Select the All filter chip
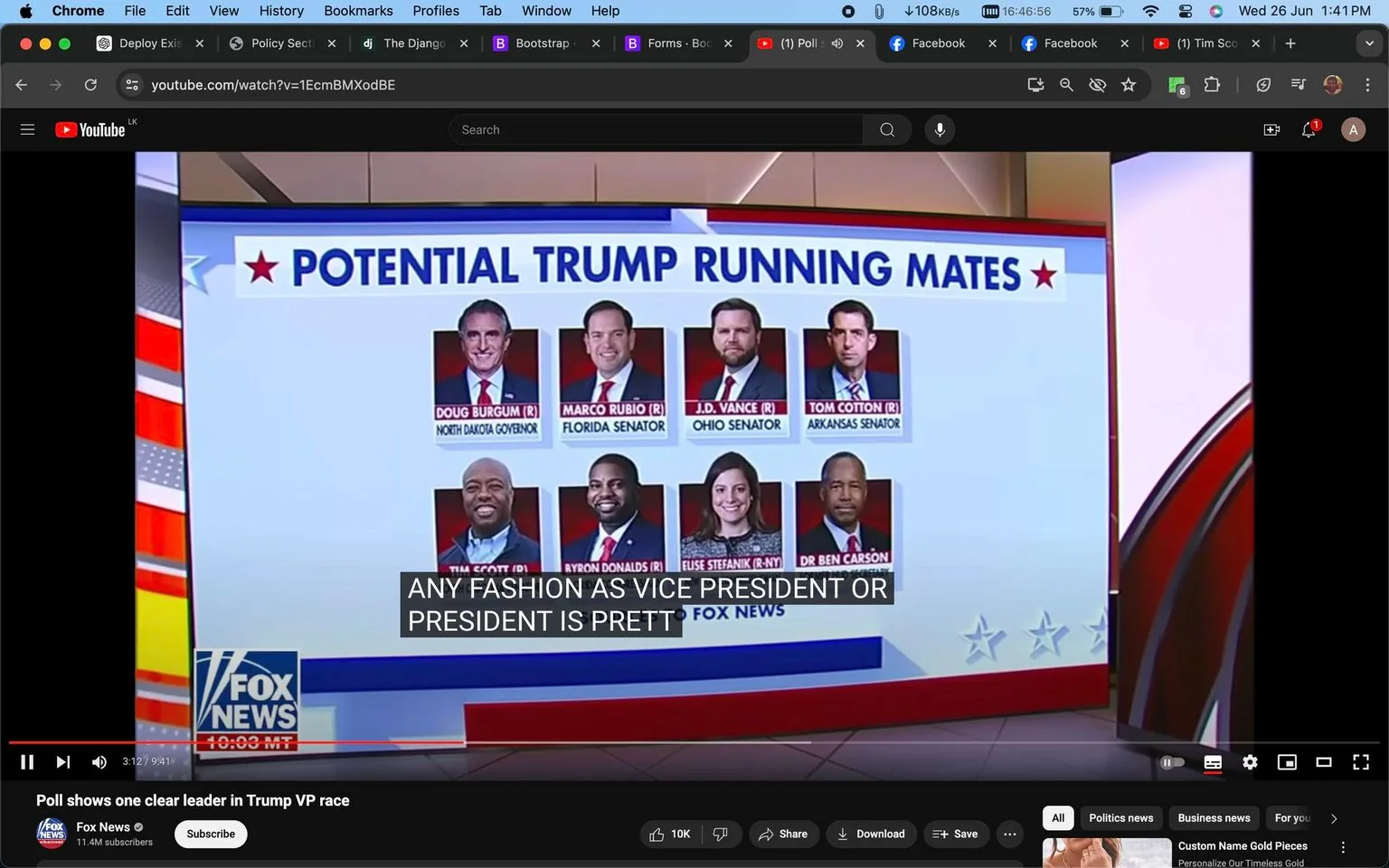 [x=1058, y=817]
